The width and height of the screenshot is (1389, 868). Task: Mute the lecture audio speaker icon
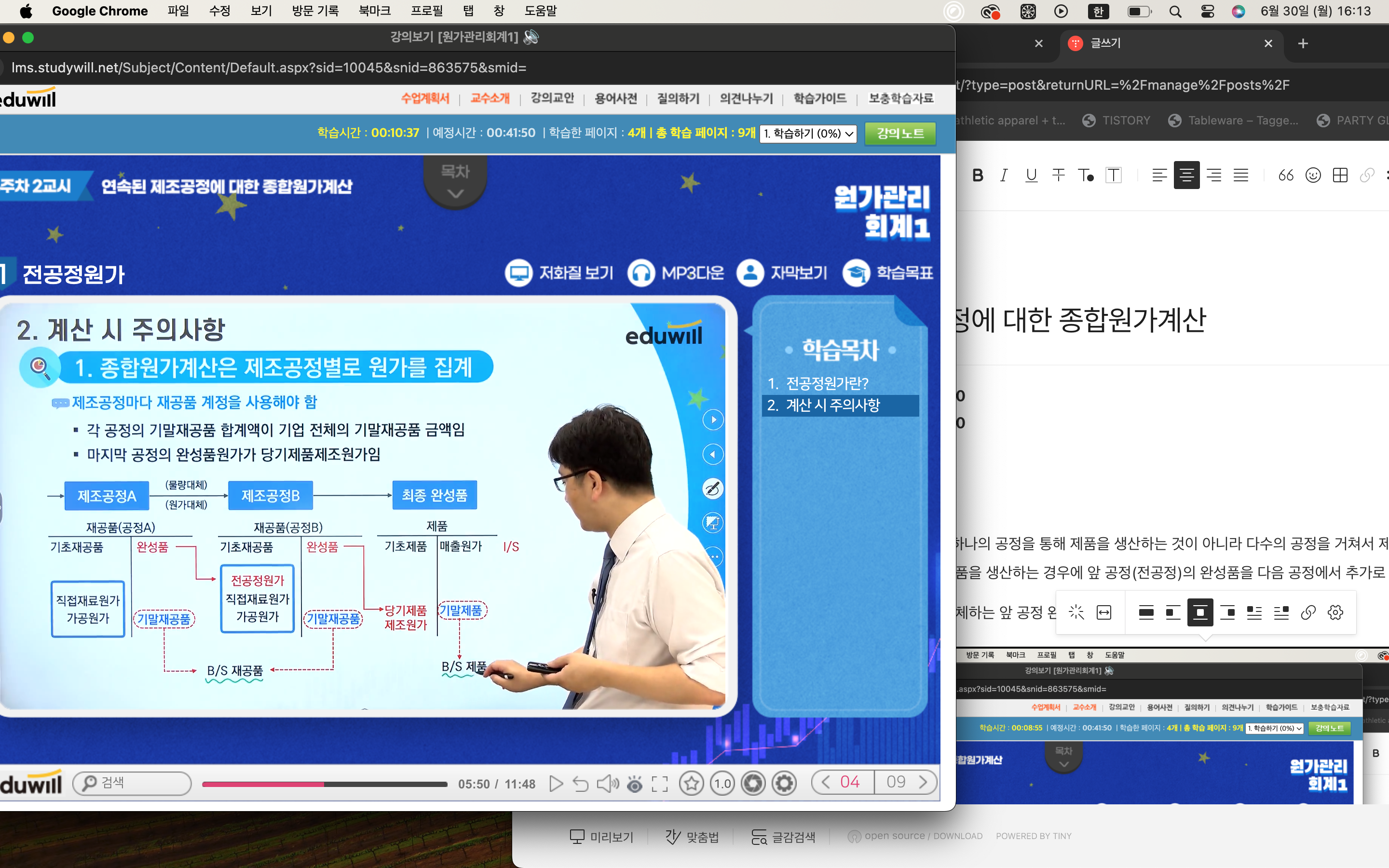pyautogui.click(x=607, y=784)
